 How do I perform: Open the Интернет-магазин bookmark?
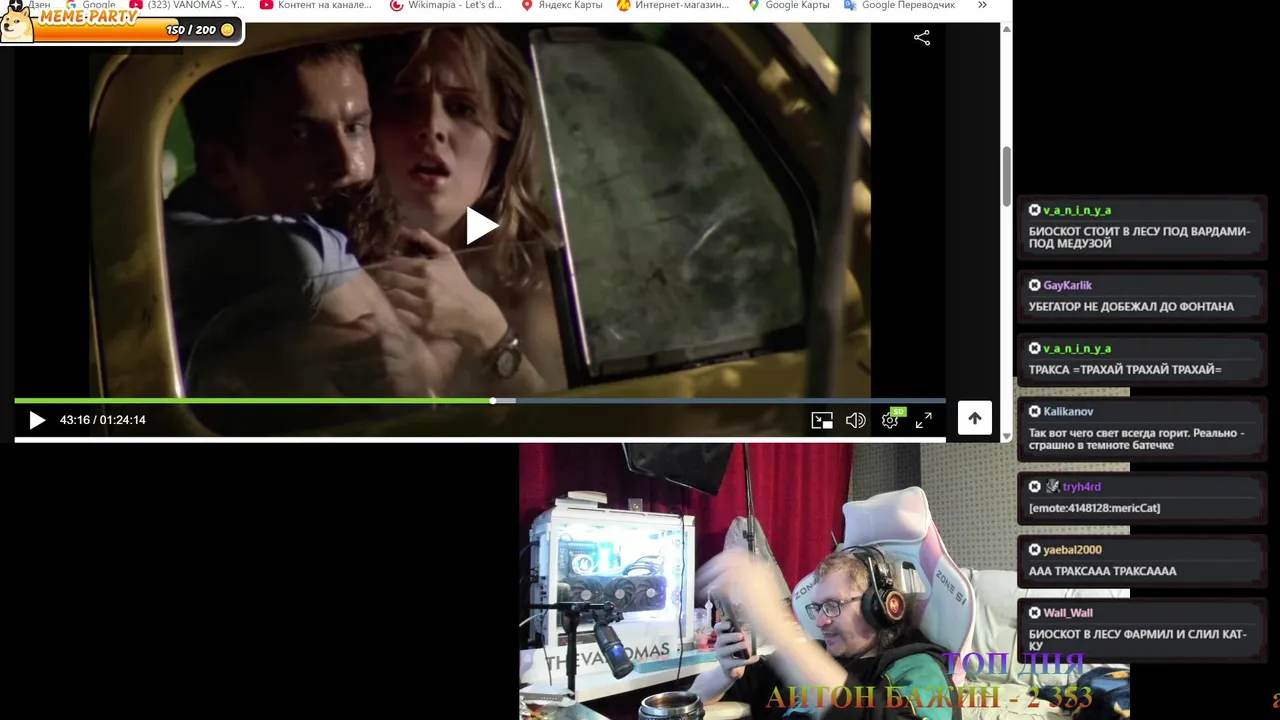[673, 5]
